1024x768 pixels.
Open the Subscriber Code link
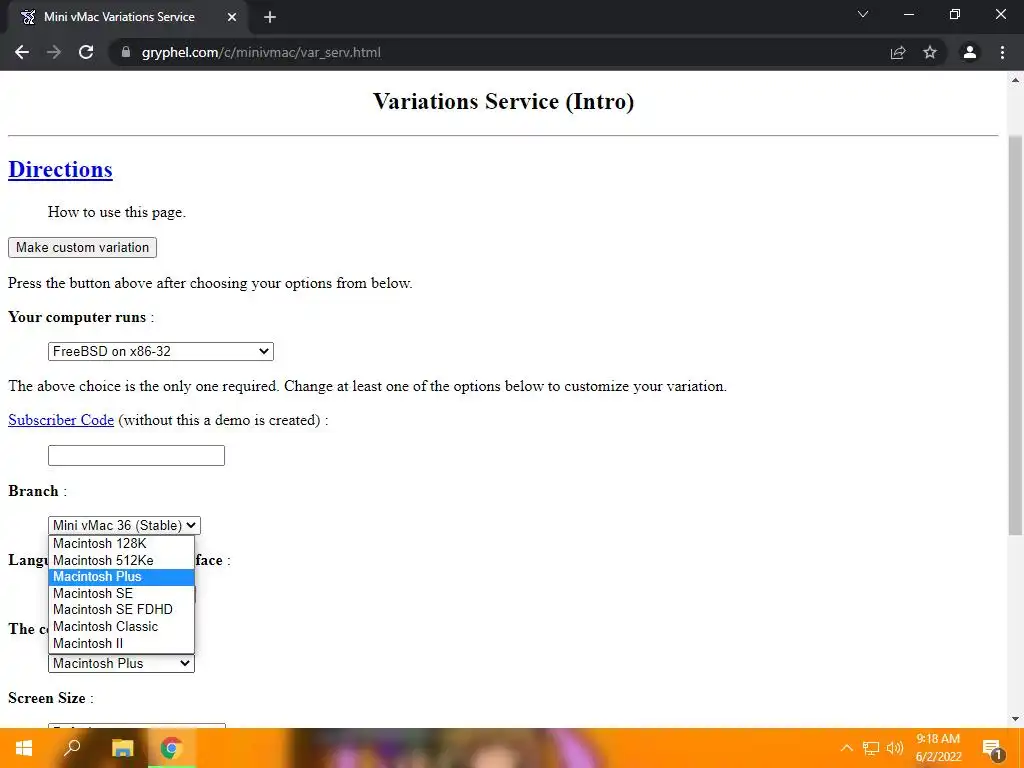tap(61, 420)
